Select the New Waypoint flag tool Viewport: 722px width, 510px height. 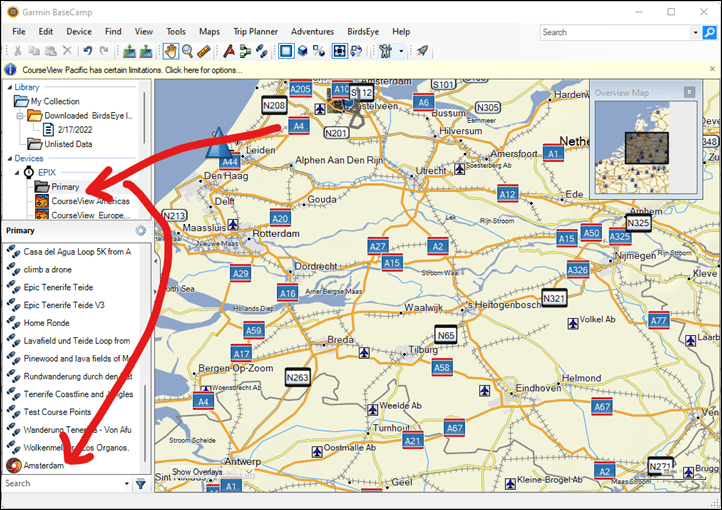point(229,51)
